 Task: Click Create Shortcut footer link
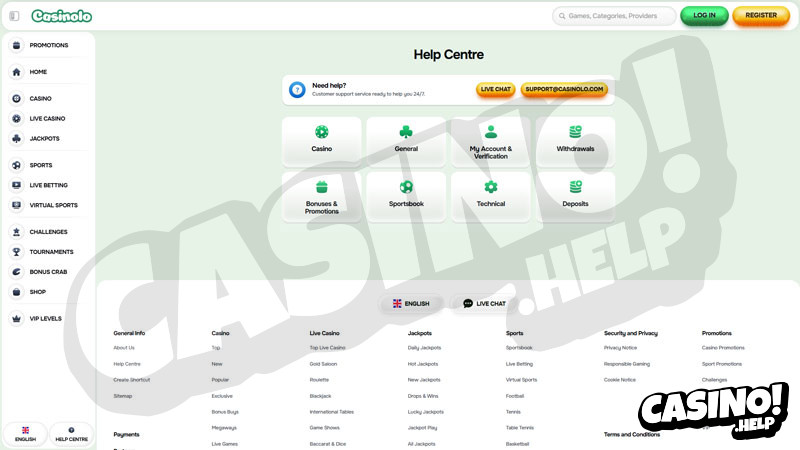point(132,380)
